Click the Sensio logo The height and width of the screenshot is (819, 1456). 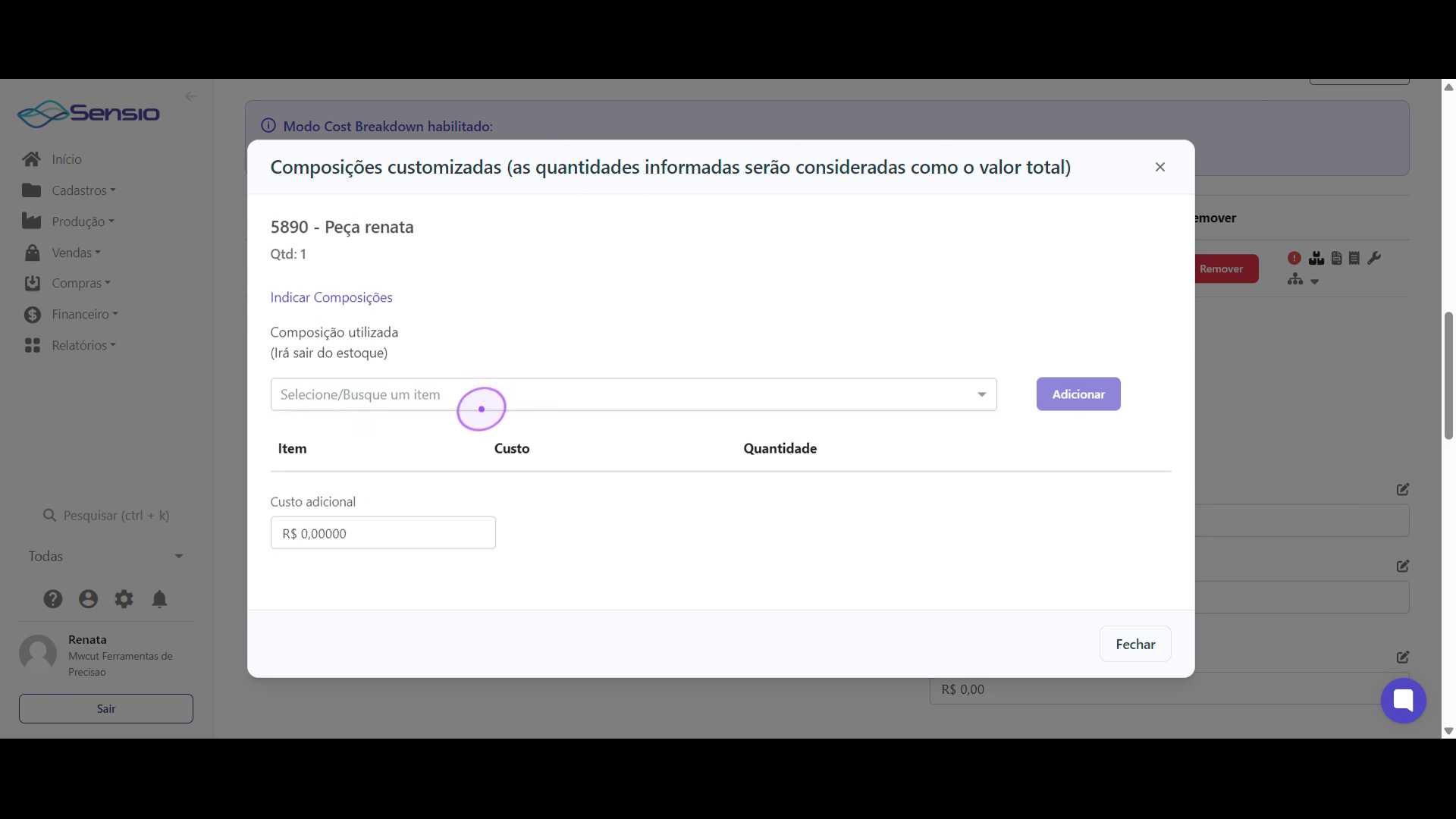coord(89,114)
